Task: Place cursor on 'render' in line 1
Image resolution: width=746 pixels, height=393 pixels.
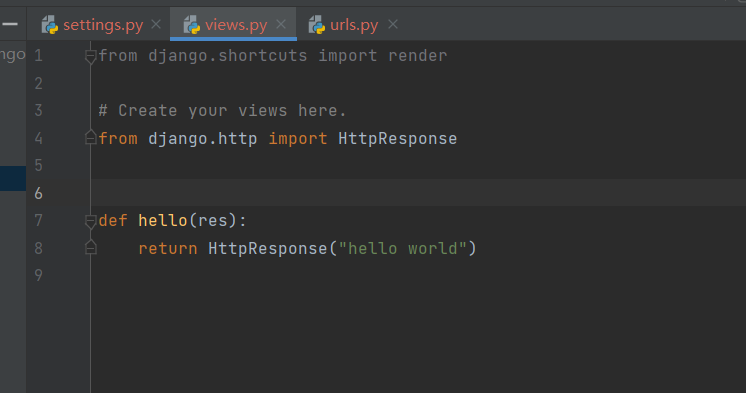Action: [x=418, y=56]
